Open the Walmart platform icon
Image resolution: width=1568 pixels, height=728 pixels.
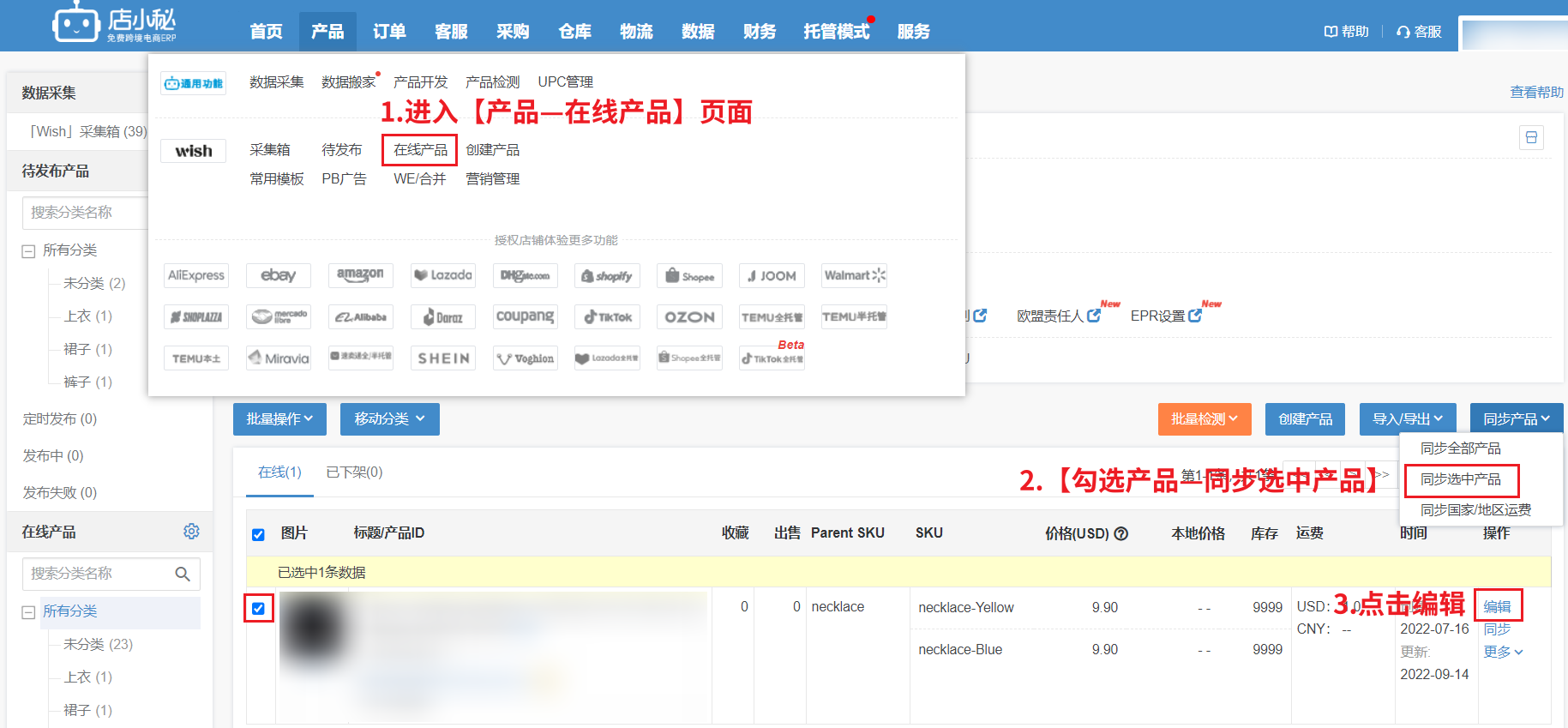pos(854,275)
